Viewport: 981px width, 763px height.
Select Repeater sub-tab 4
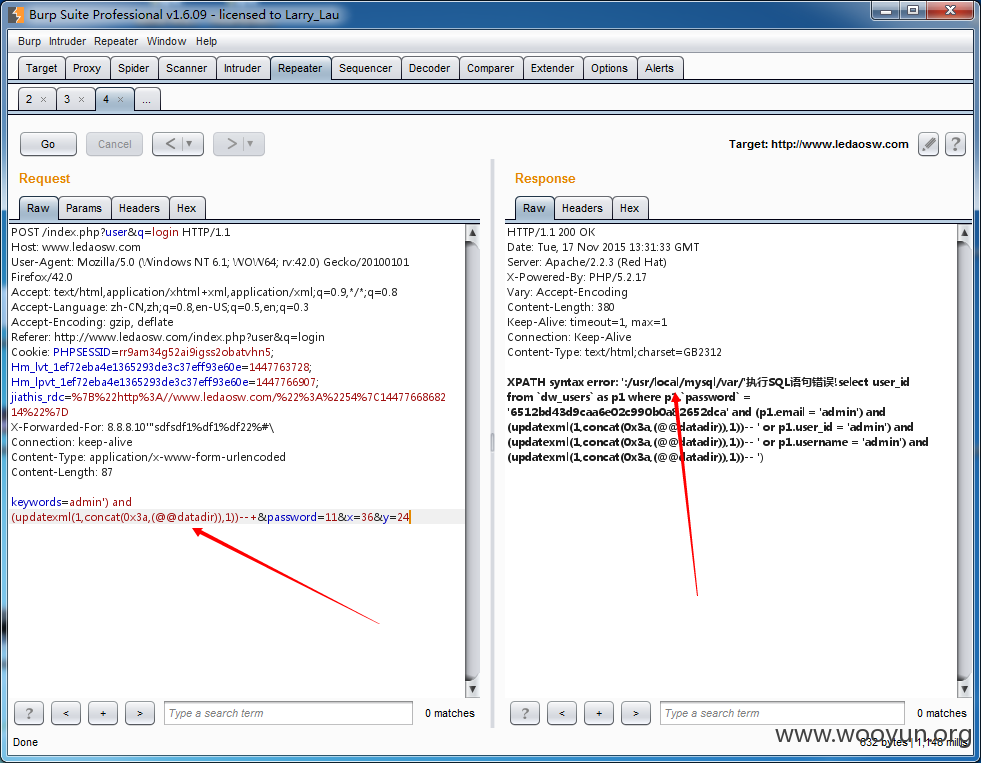pyautogui.click(x=106, y=99)
